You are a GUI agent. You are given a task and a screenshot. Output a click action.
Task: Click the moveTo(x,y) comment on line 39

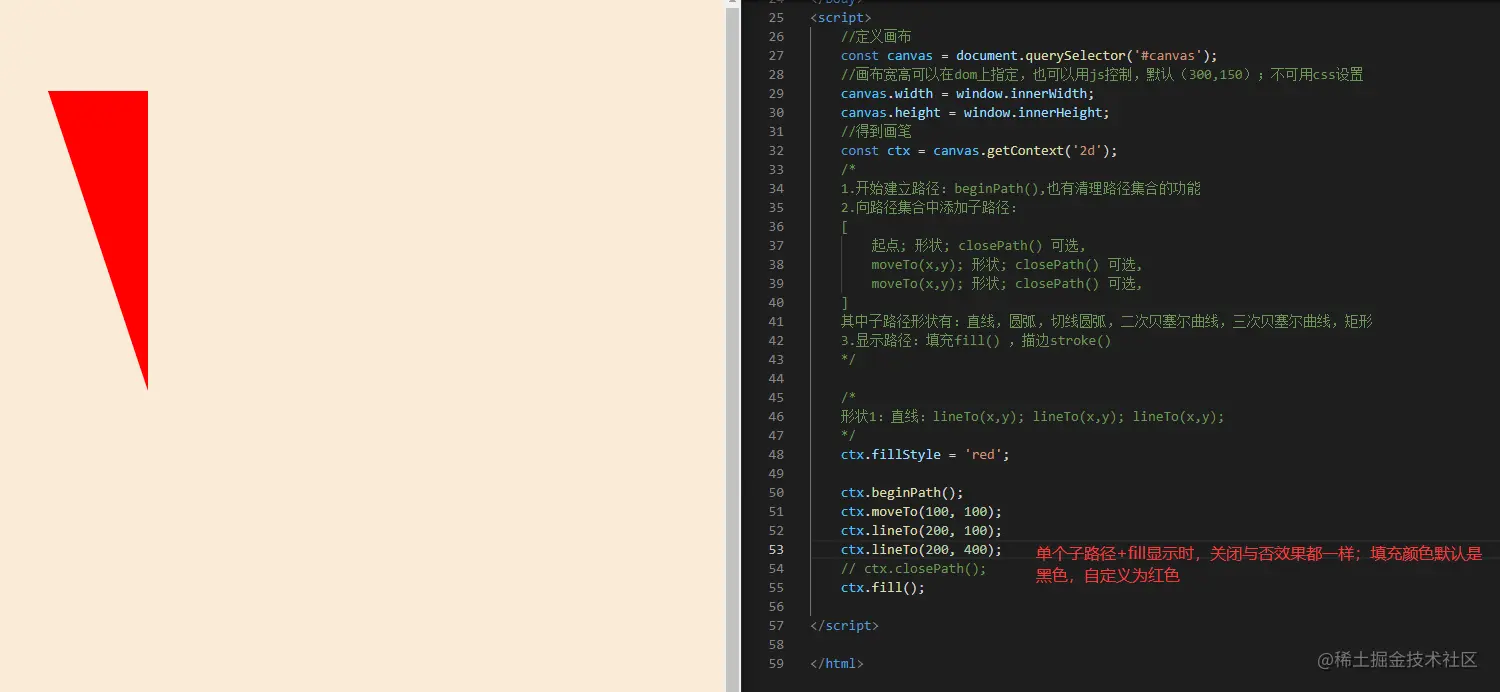click(1007, 284)
